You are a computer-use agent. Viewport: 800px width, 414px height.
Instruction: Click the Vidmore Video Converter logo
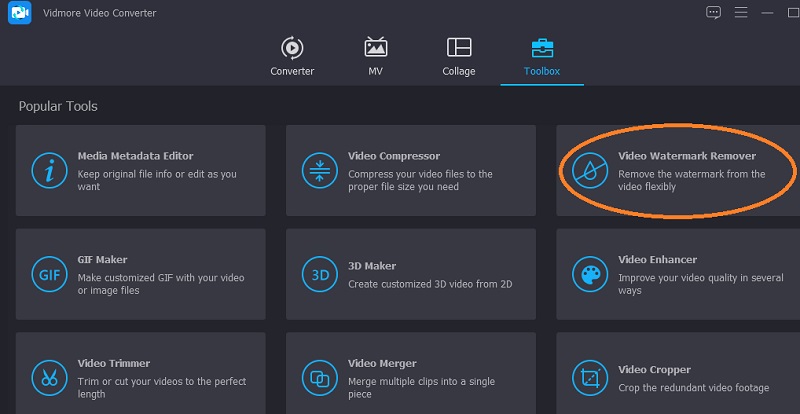[x=19, y=12]
